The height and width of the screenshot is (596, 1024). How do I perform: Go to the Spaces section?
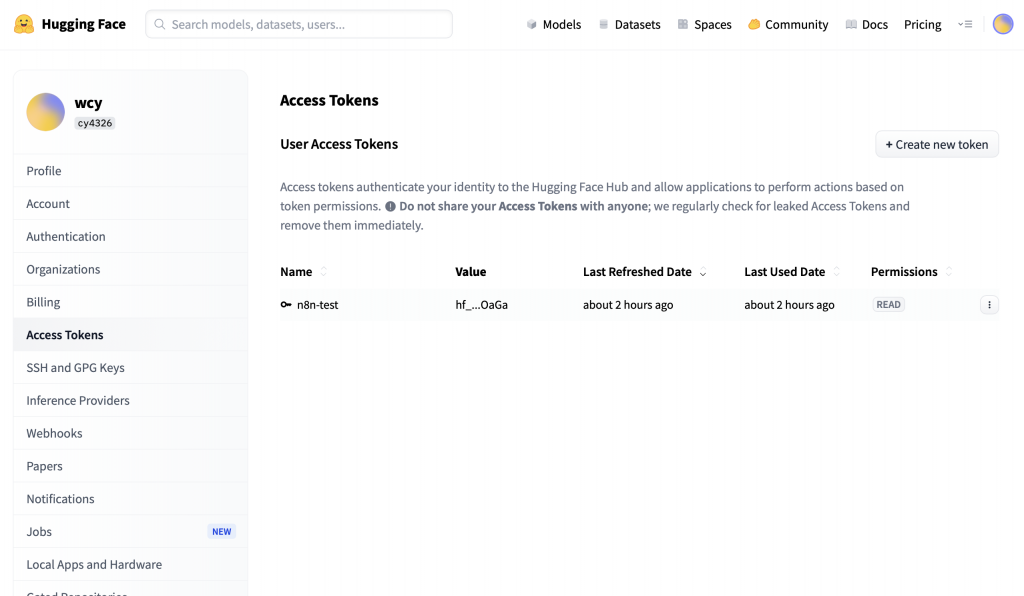pos(704,24)
